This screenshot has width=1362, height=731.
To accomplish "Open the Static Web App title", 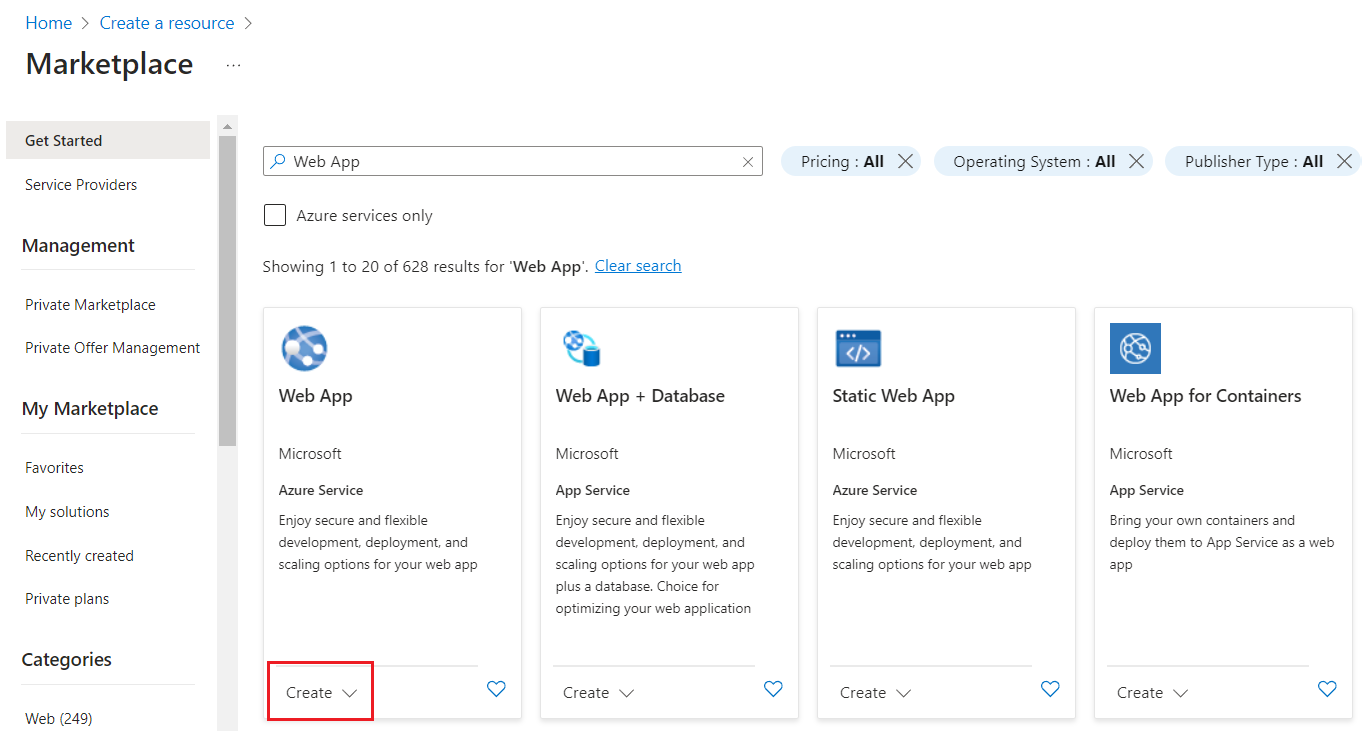I will (893, 396).
